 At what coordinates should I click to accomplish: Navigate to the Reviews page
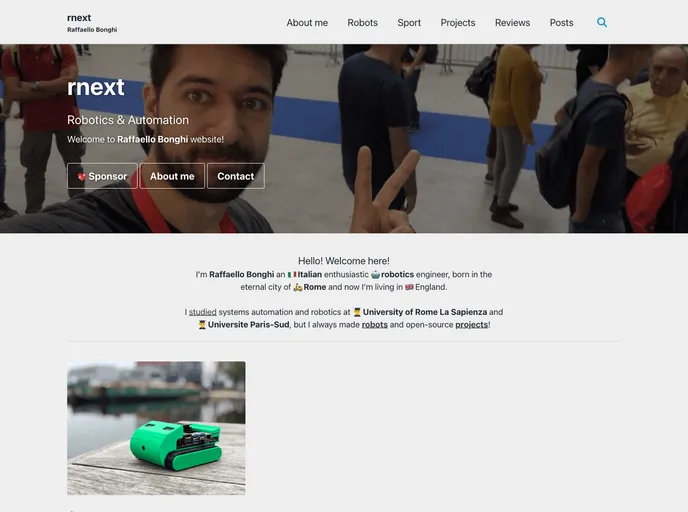pos(512,22)
